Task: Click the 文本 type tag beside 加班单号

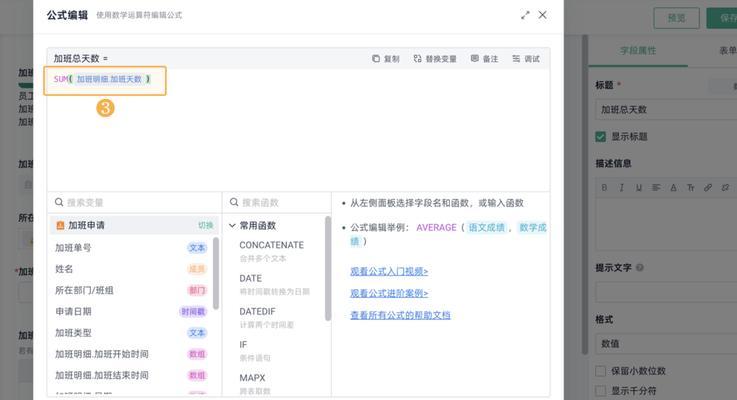Action: pyautogui.click(x=196, y=248)
